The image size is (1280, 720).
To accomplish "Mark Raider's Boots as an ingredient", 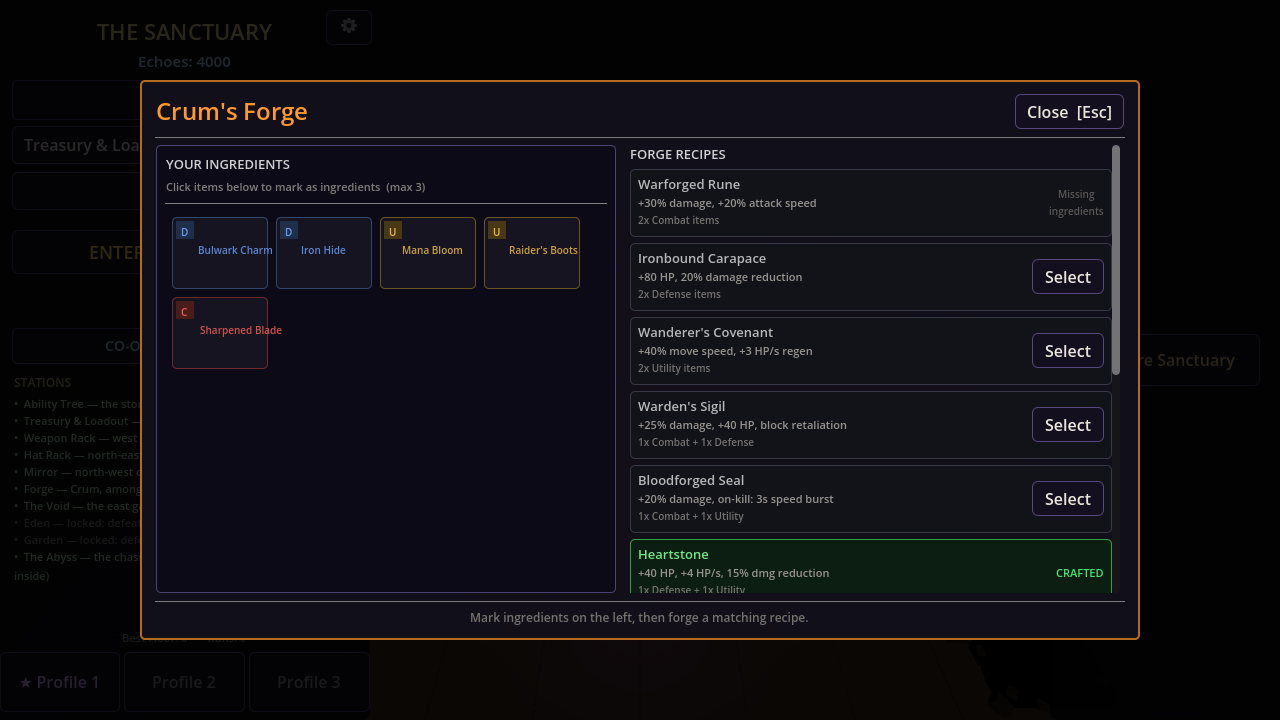I will pyautogui.click(x=532, y=253).
